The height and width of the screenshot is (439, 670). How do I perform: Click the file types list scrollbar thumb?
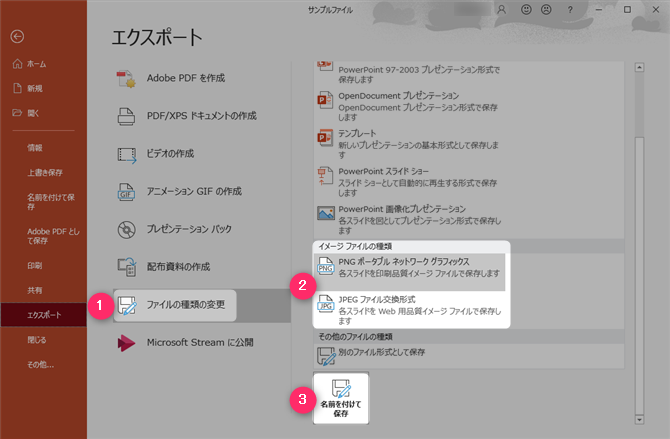tap(639, 274)
